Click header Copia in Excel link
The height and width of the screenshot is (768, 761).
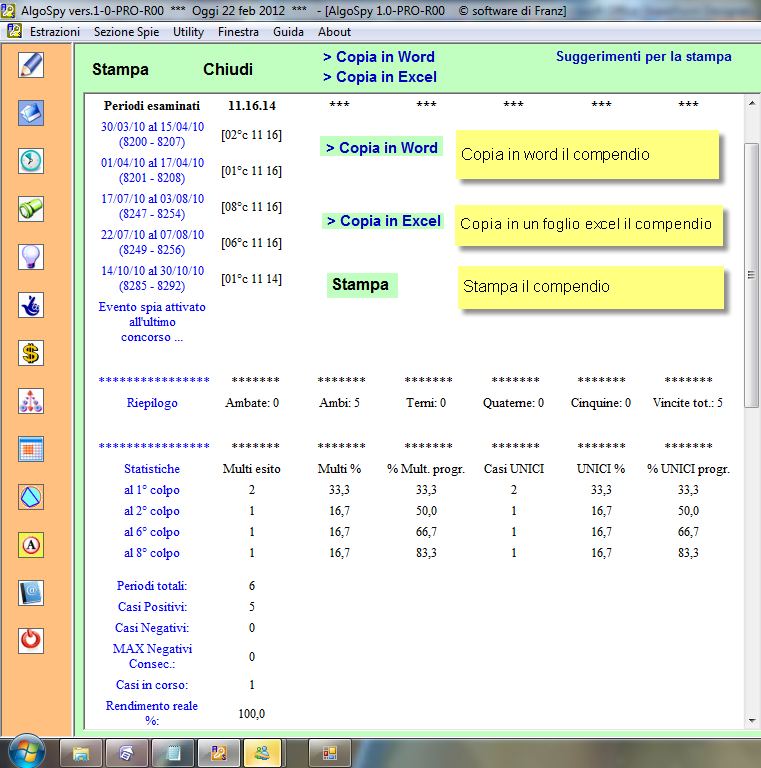pos(380,77)
